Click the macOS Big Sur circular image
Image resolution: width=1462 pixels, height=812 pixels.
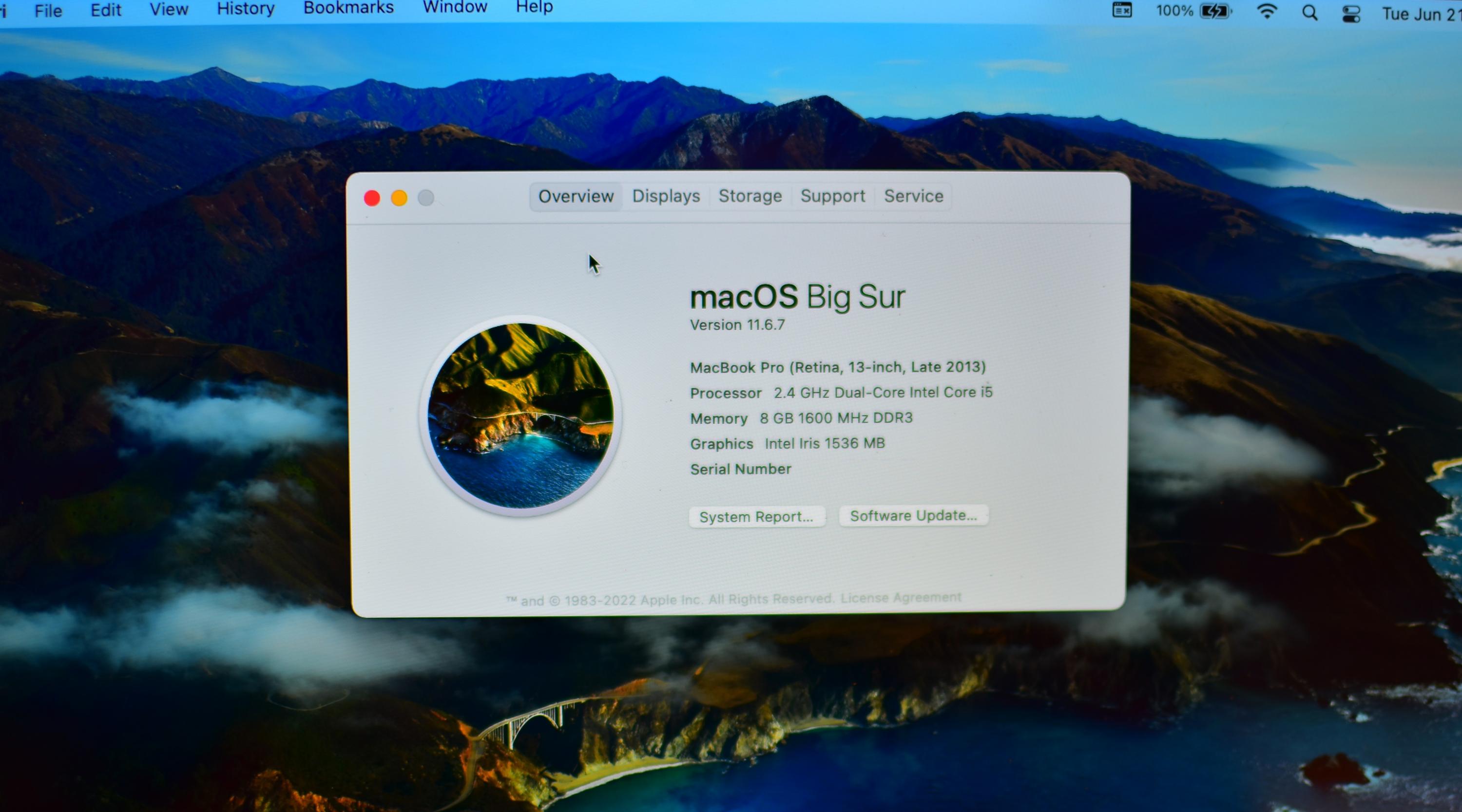click(x=520, y=416)
